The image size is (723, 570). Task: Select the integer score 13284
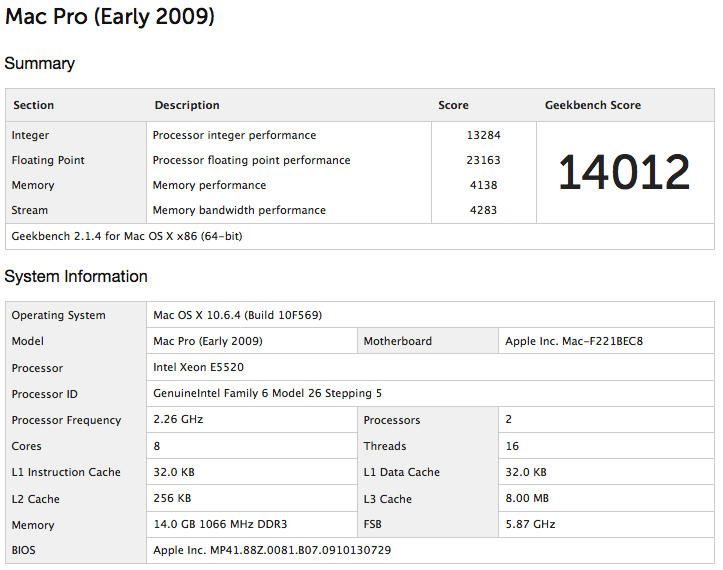[x=483, y=135]
